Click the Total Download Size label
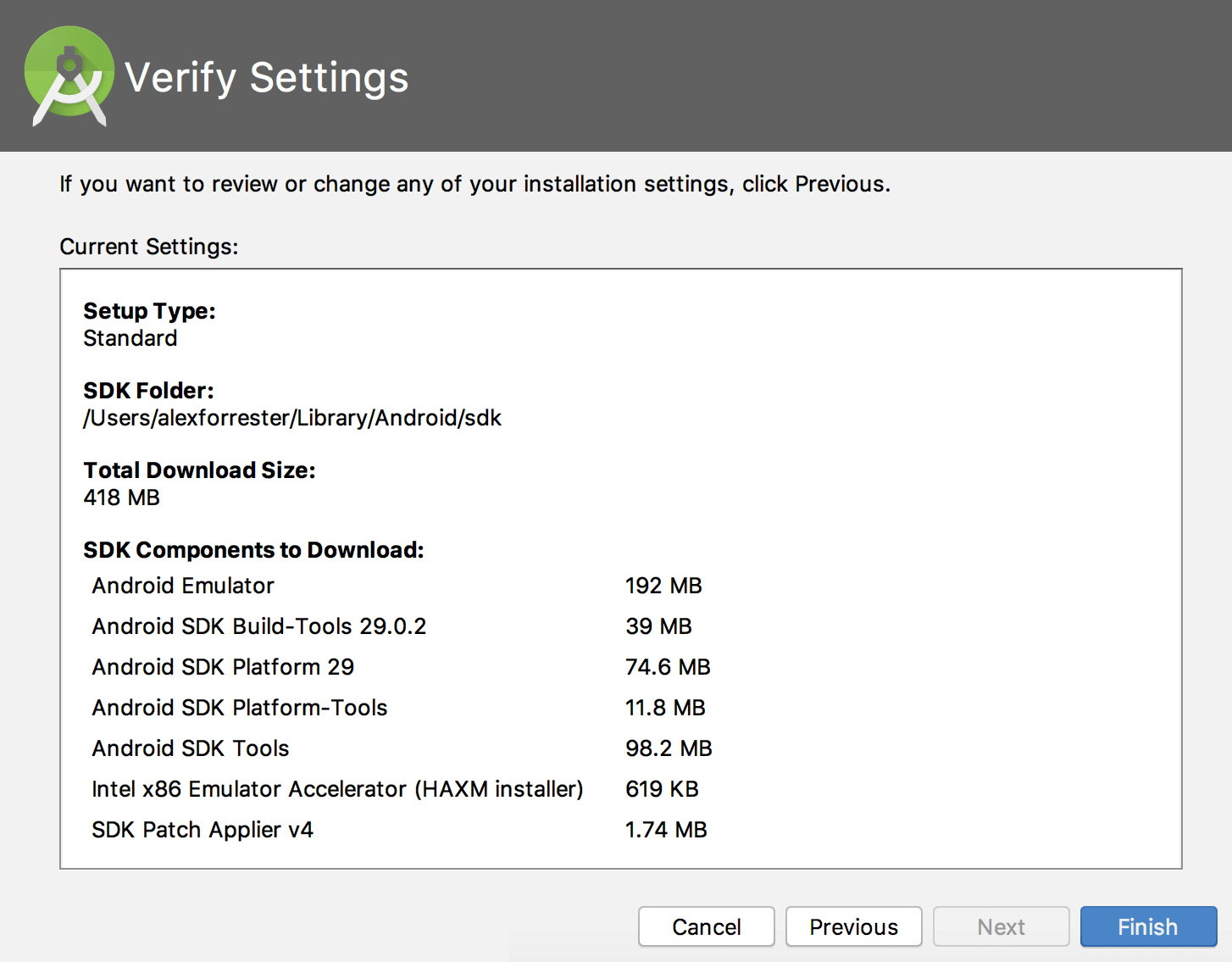 [199, 470]
